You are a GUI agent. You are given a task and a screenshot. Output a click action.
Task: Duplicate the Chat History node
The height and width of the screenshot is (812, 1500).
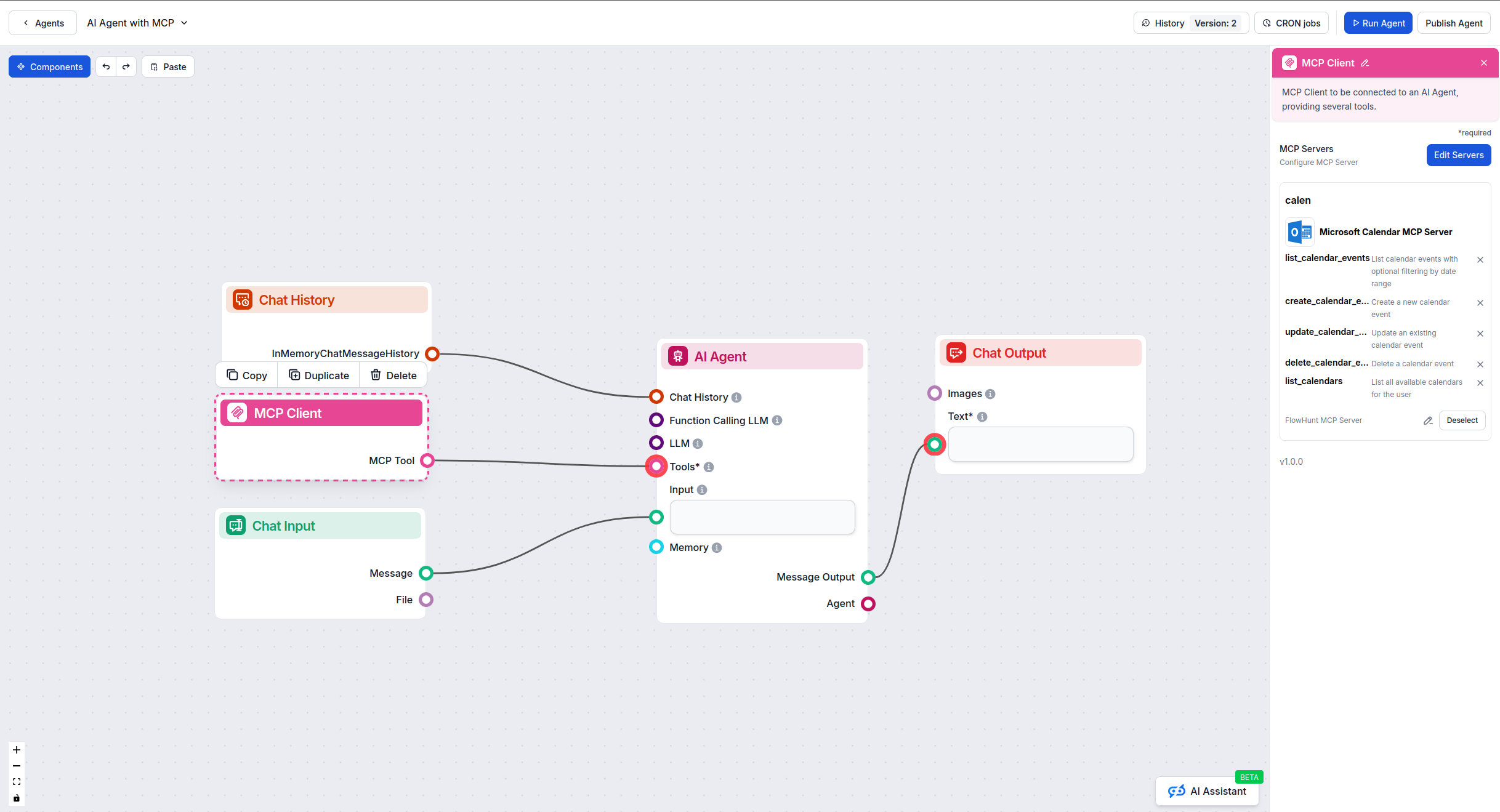tap(318, 375)
